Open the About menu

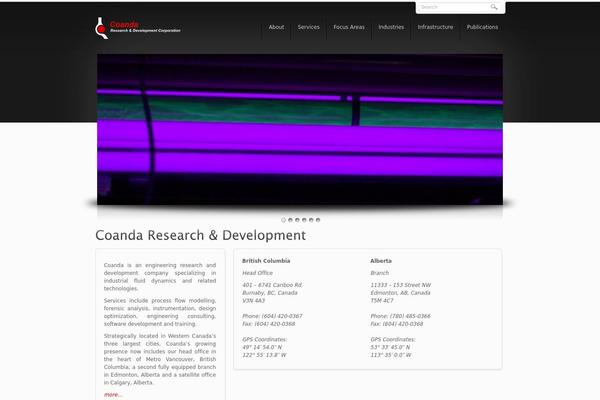point(276,27)
